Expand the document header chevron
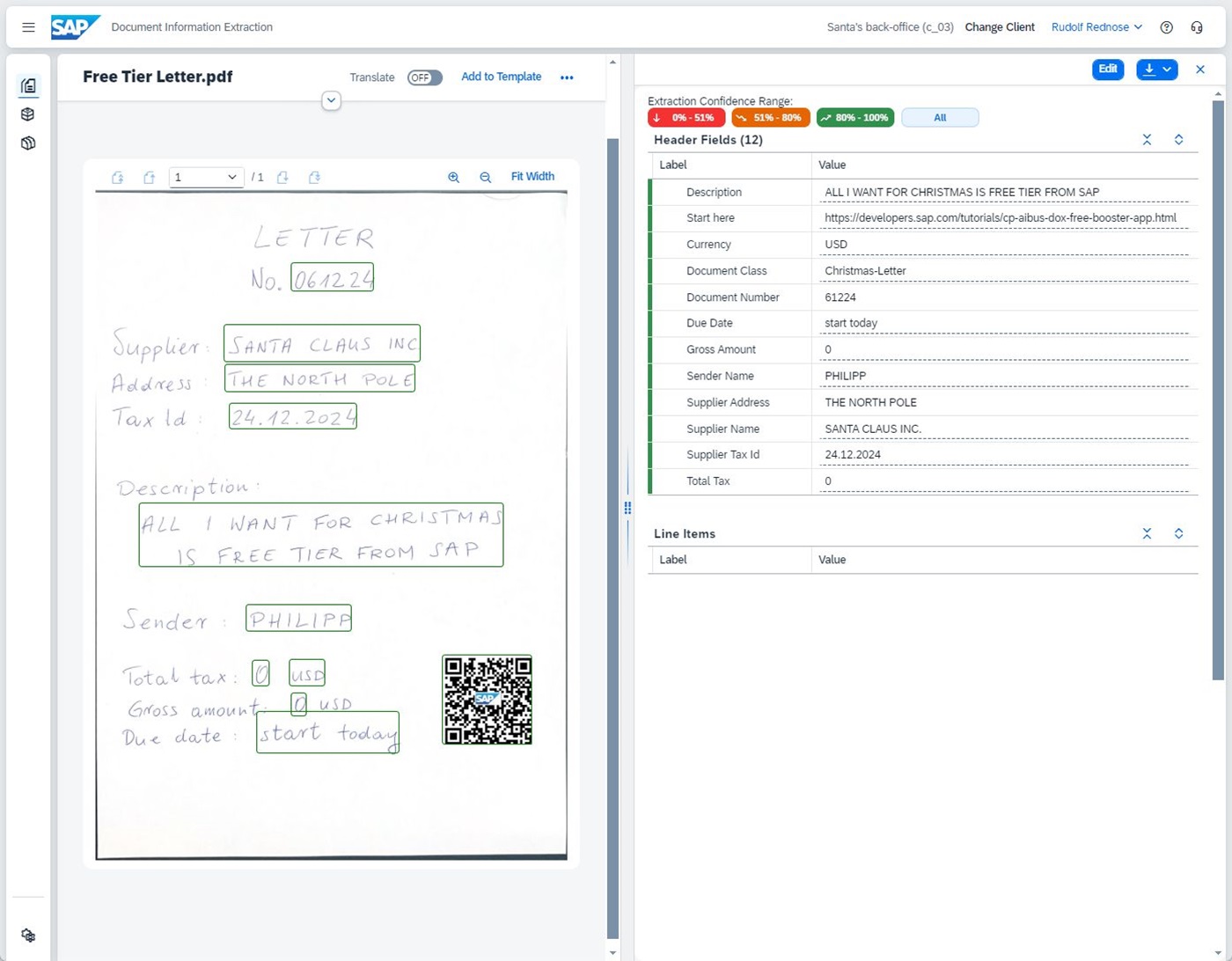This screenshot has width=1232, height=961. point(331,100)
